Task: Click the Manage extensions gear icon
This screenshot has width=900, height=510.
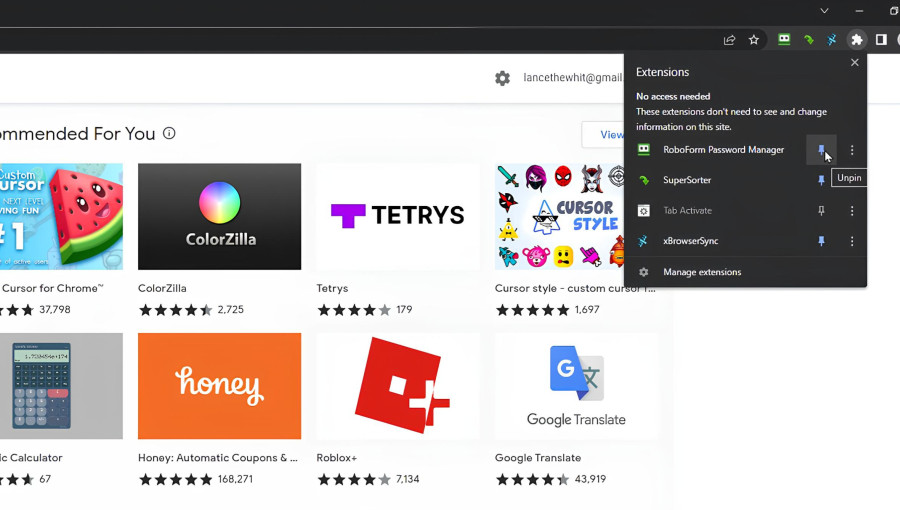Action: click(x=643, y=272)
